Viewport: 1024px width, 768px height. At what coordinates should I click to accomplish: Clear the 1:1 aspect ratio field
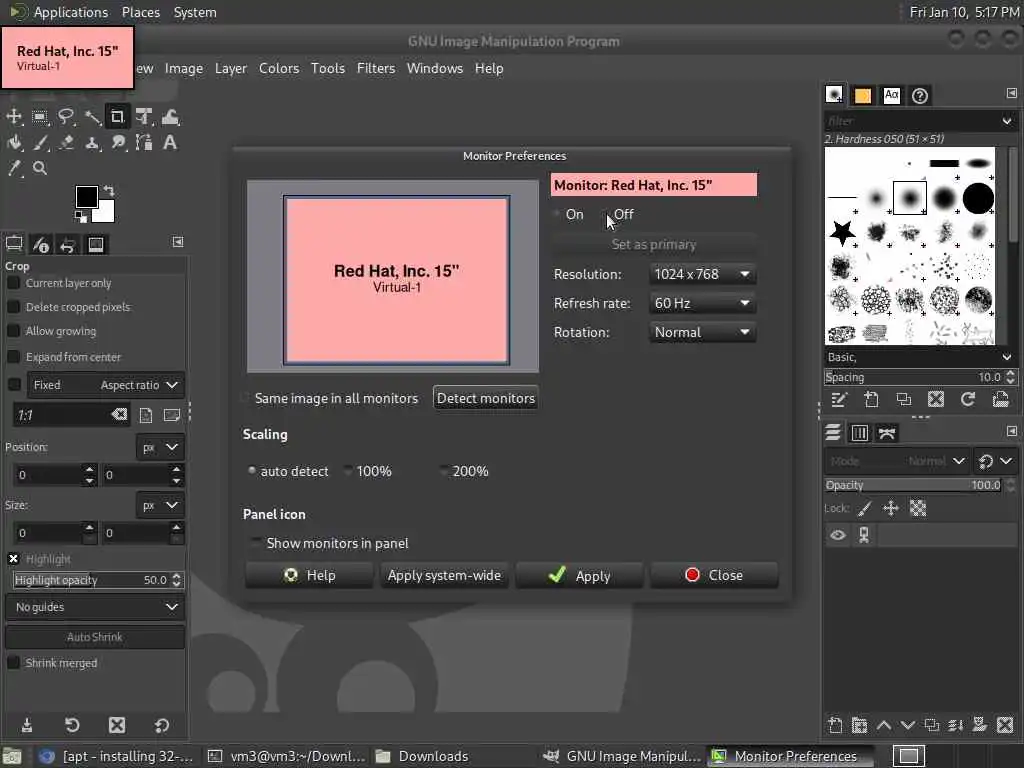click(119, 415)
